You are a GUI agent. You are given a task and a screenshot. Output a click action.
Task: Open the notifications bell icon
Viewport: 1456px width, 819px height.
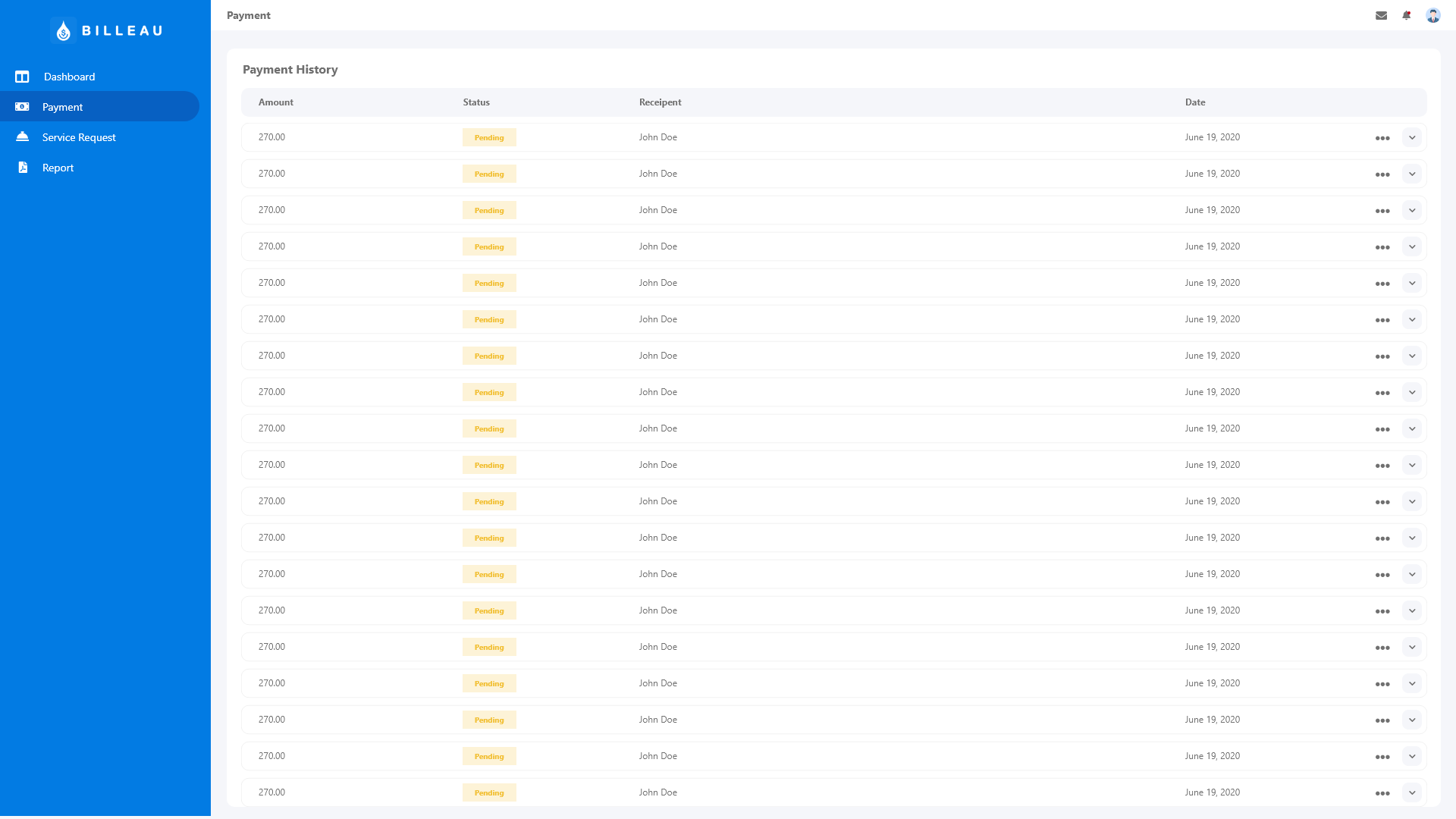click(1407, 15)
